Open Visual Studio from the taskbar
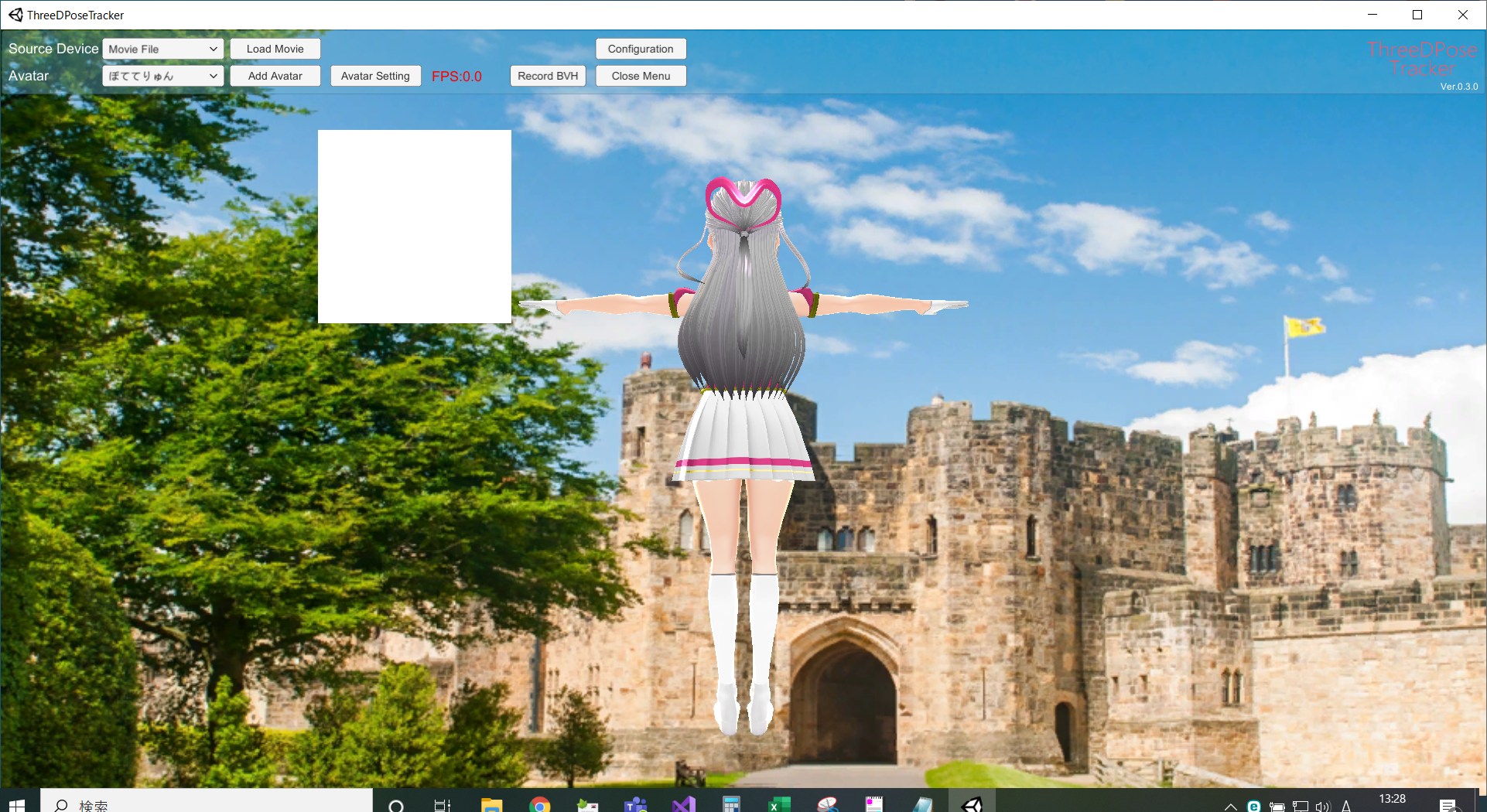Image resolution: width=1487 pixels, height=812 pixels. 683,805
